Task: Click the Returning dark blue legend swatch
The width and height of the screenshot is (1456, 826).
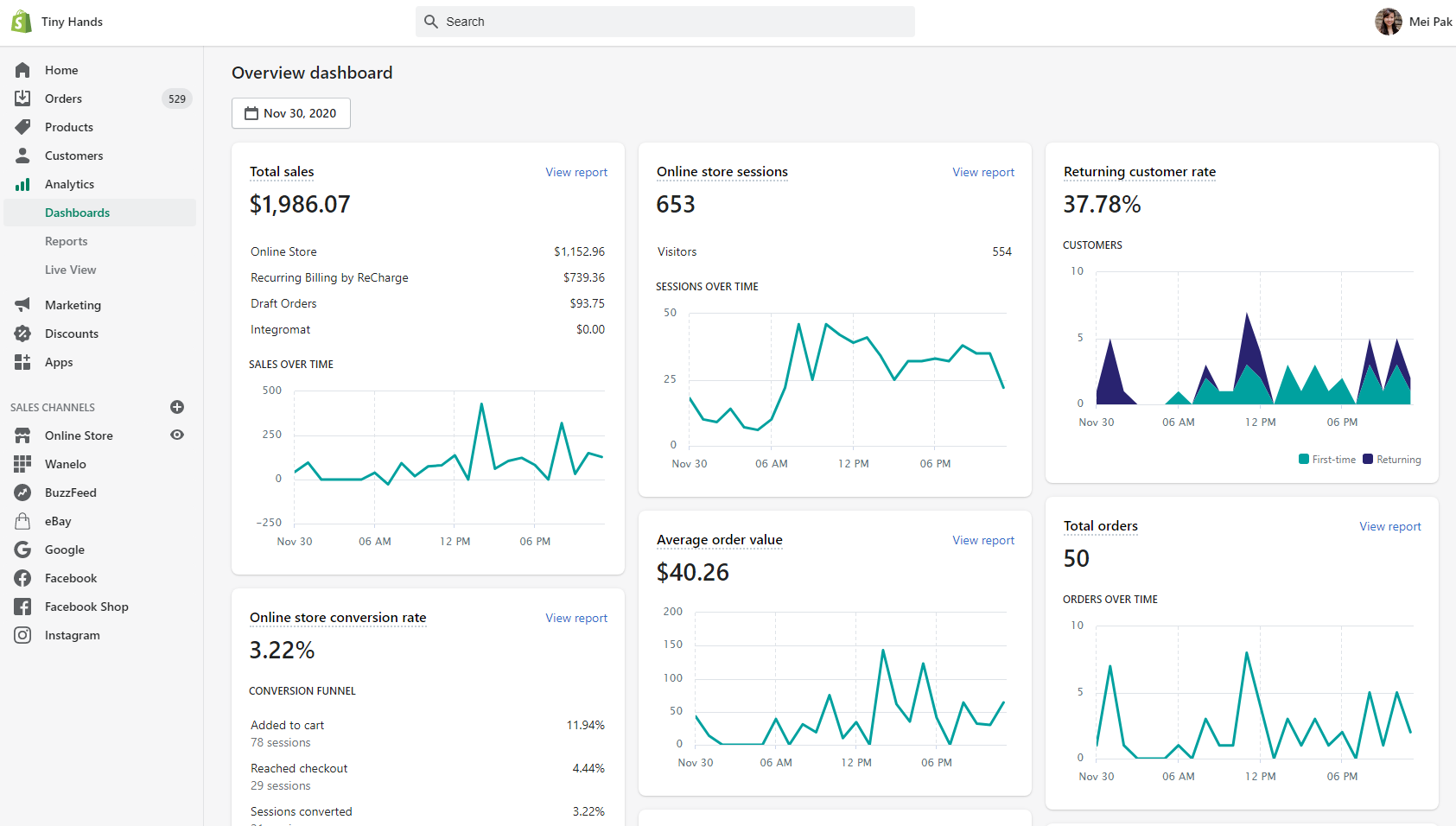Action: [x=1368, y=459]
